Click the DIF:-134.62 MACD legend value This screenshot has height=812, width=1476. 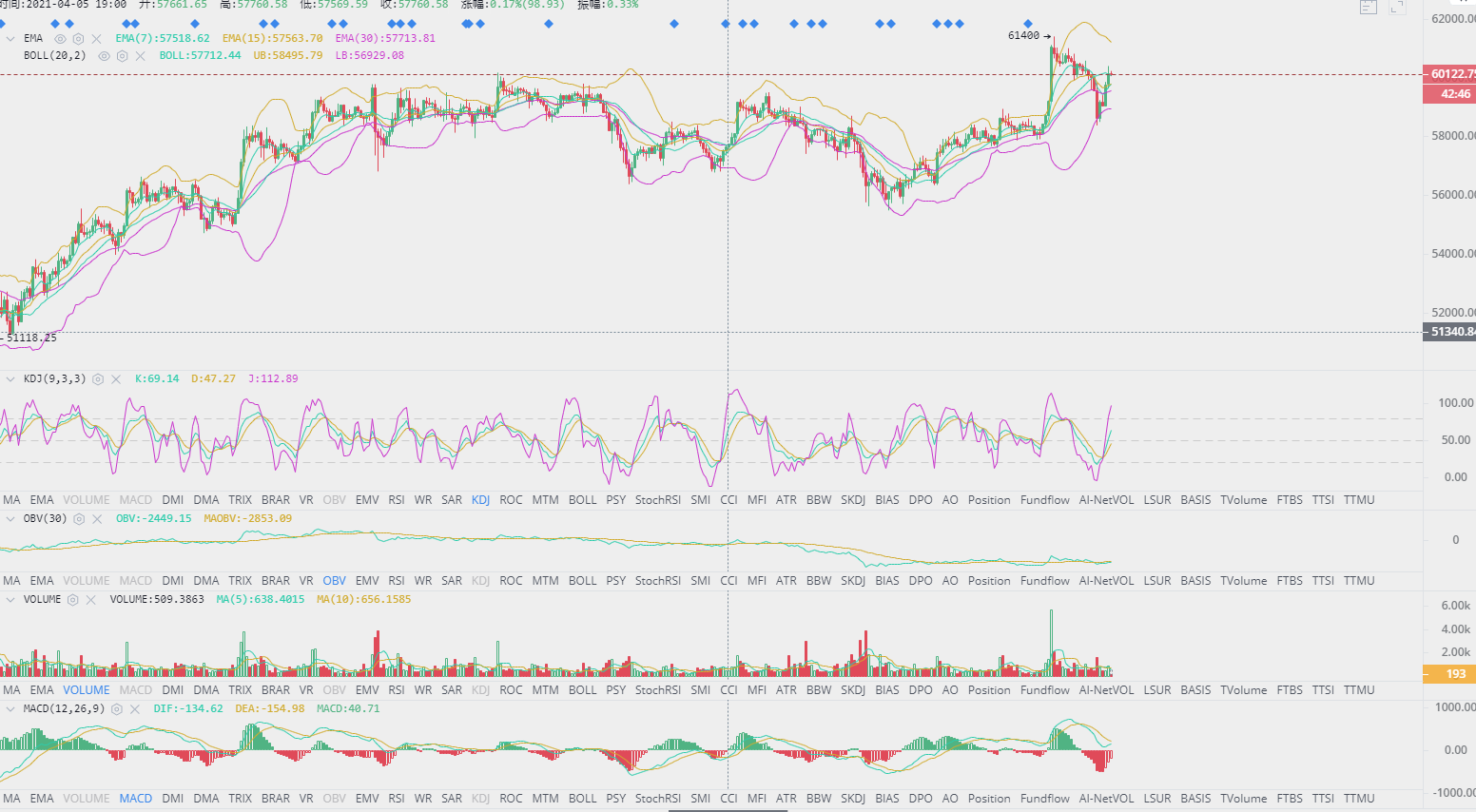point(188,709)
